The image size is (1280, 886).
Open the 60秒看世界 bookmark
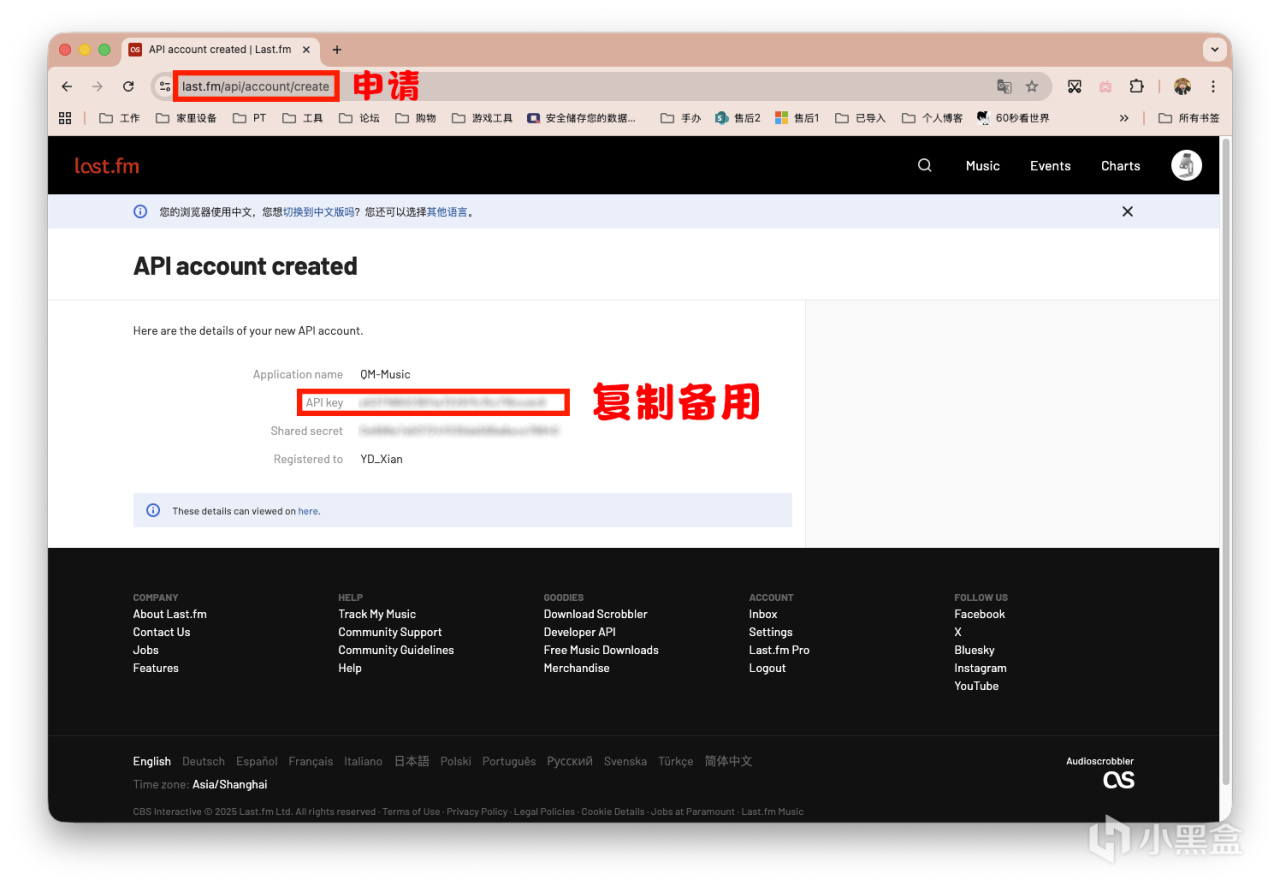pos(1013,118)
